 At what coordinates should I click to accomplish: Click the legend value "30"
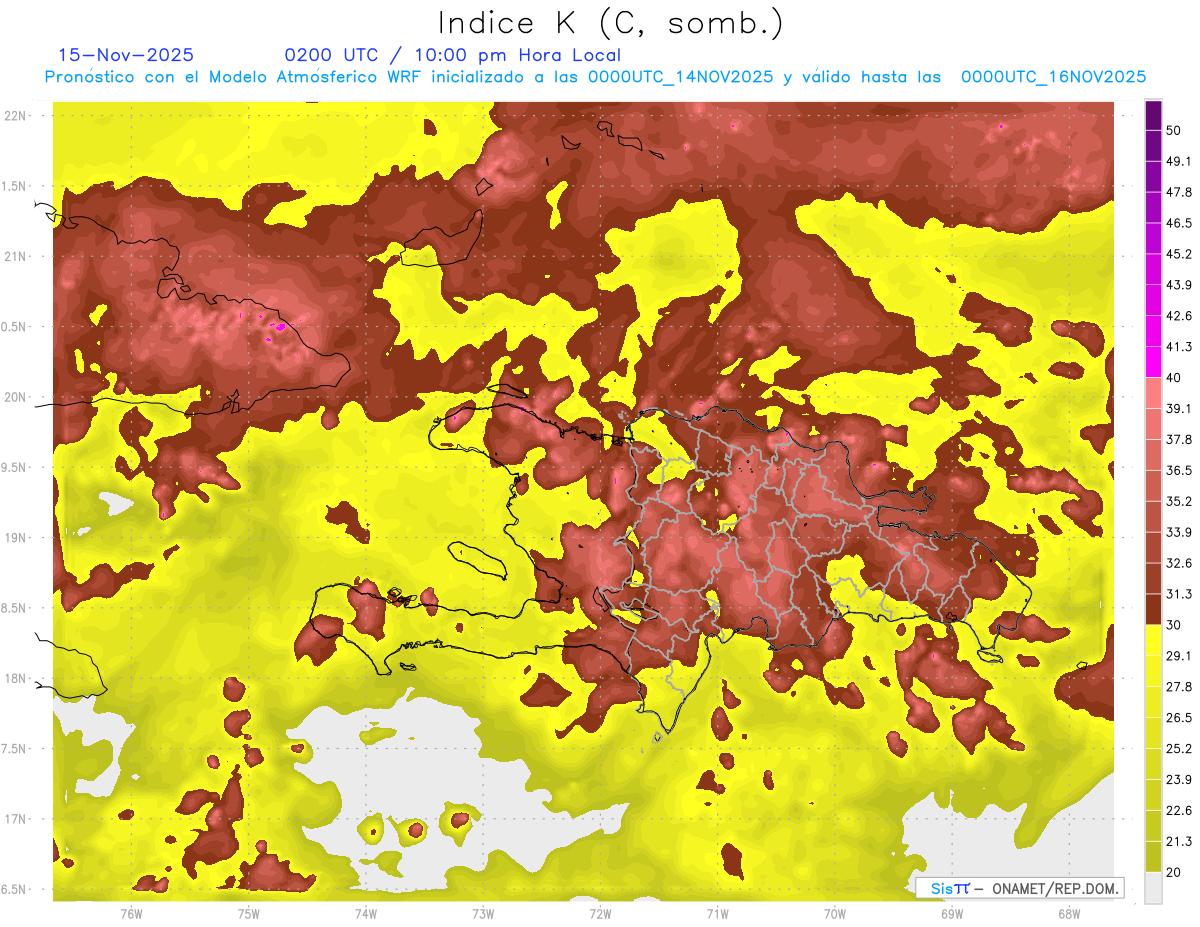(x=1174, y=625)
